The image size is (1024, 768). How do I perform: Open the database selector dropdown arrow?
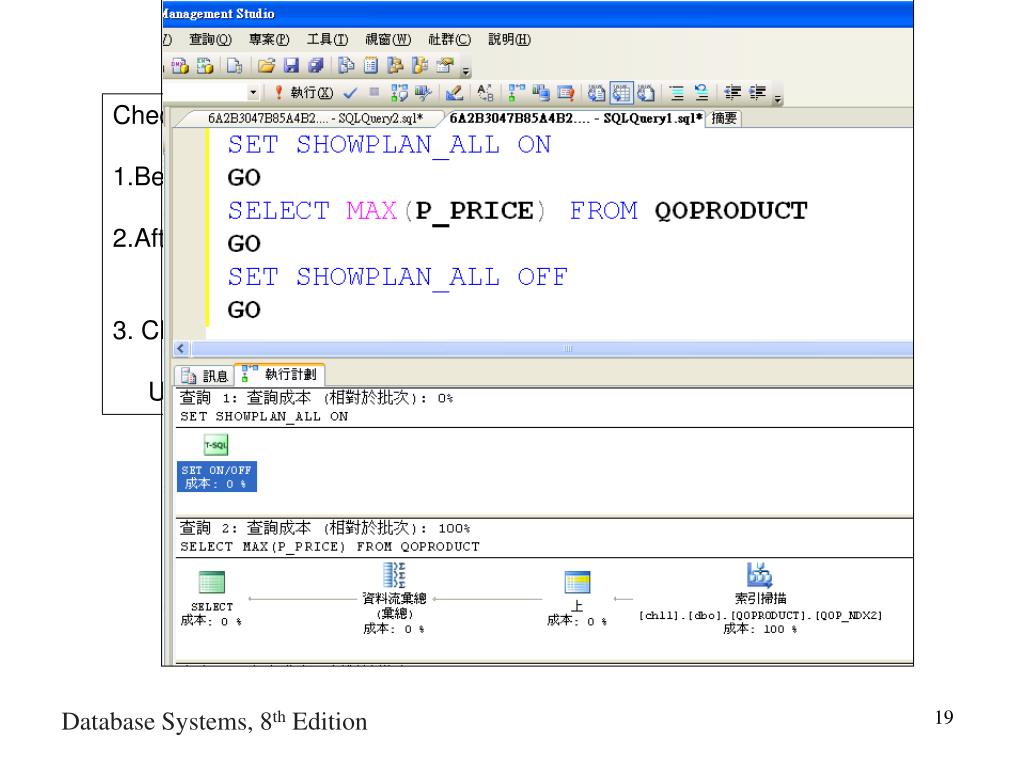253,93
